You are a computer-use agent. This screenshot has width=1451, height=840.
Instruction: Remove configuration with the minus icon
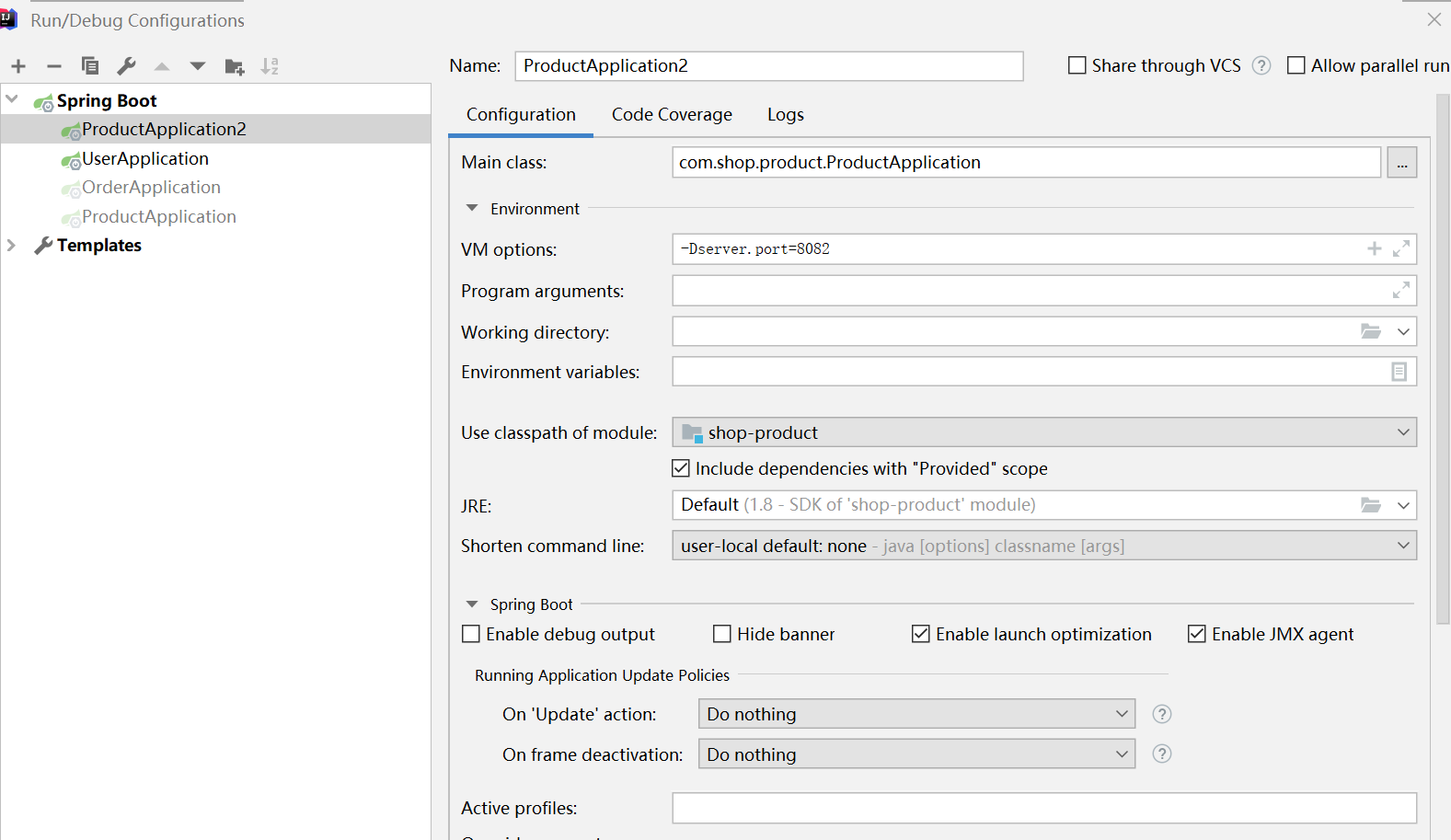coord(54,66)
